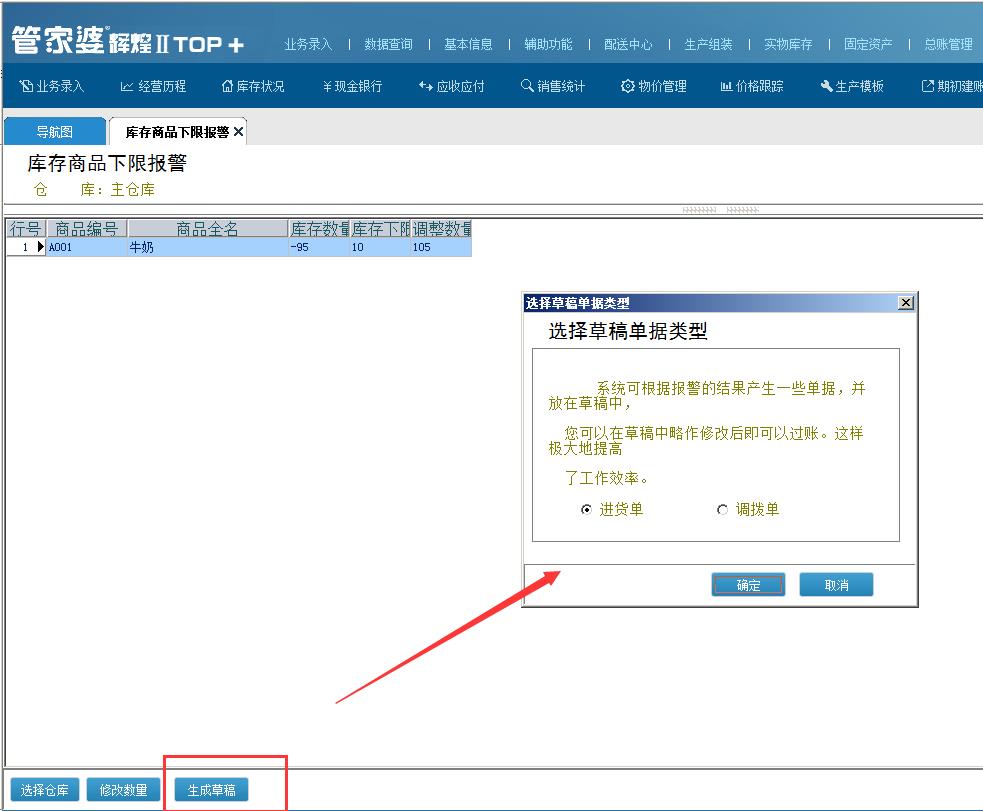Screen dimensions: 983x811
Task: Click the 主仓库 warehouse label
Action: click(132, 189)
